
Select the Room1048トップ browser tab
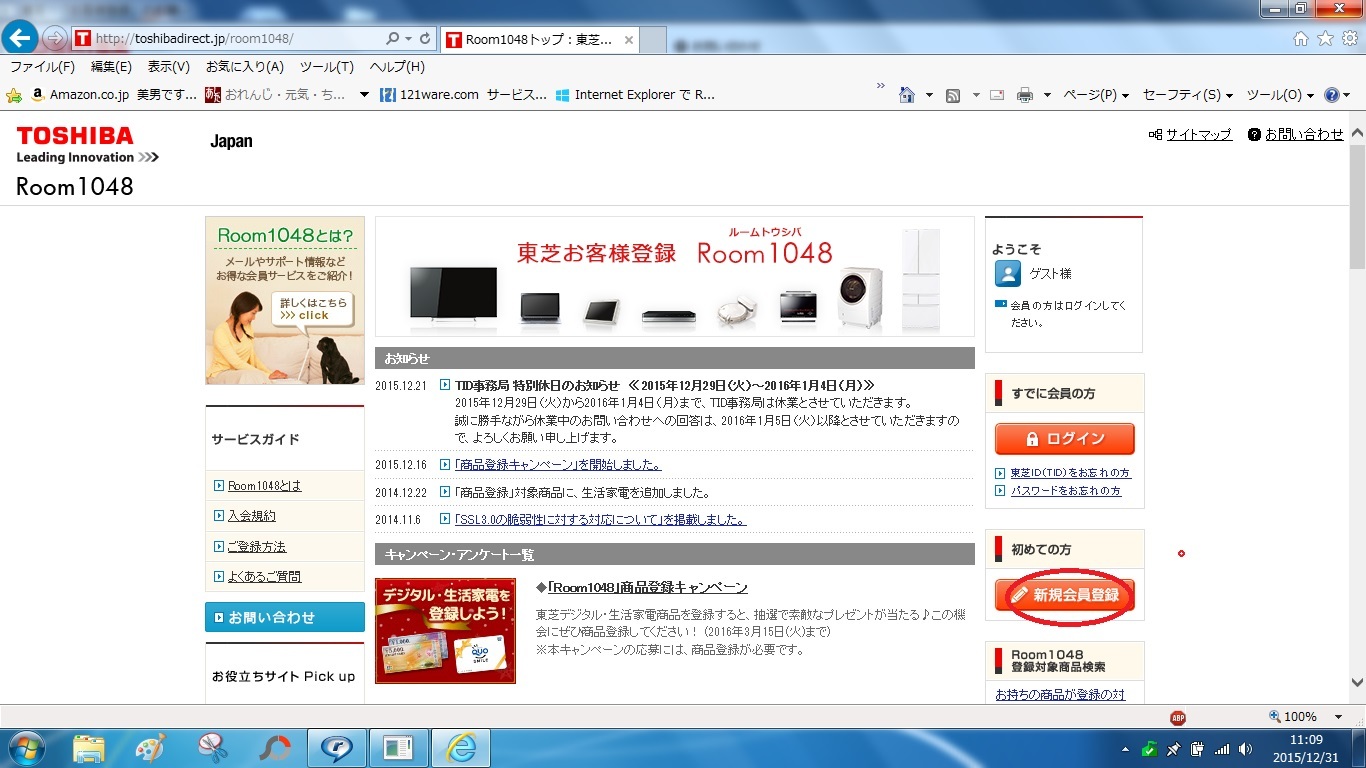click(538, 40)
